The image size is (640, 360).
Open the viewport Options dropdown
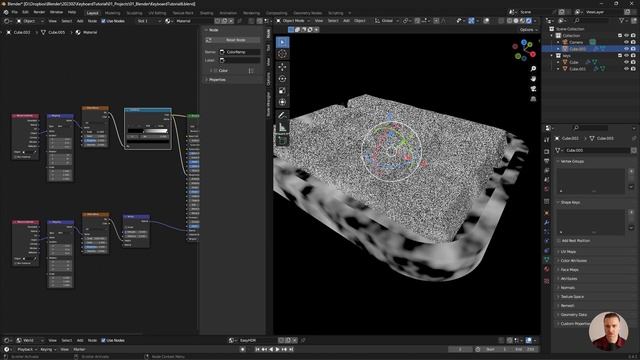[528, 30]
